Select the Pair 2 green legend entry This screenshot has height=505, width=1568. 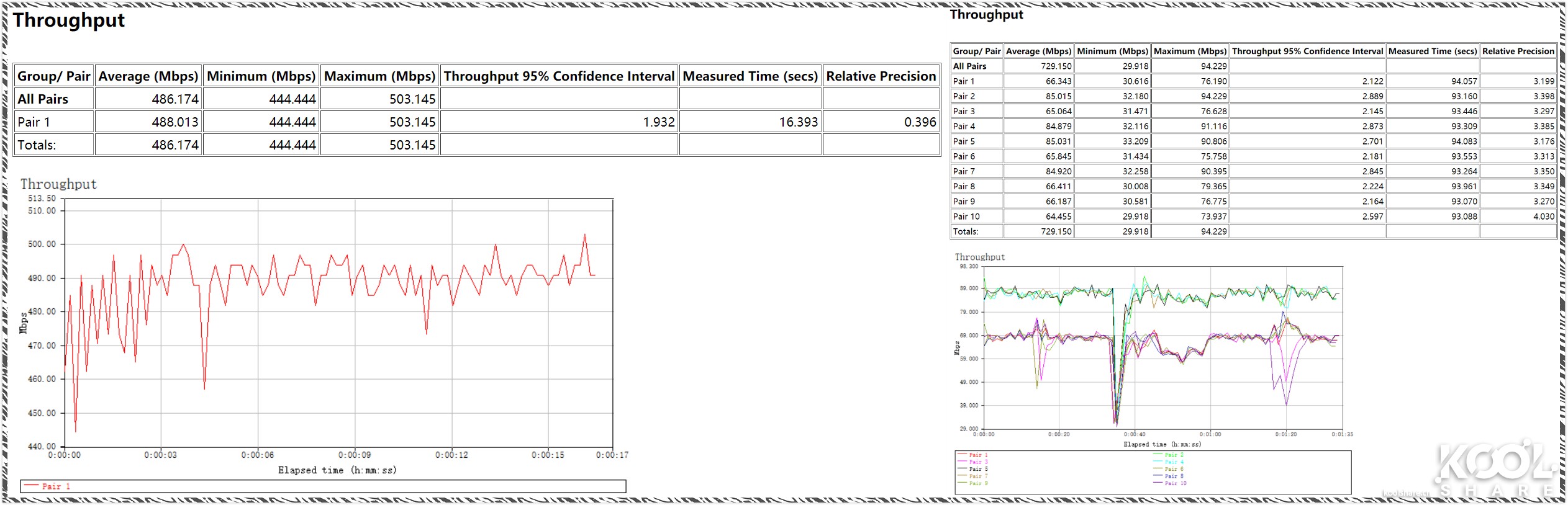click(1172, 455)
